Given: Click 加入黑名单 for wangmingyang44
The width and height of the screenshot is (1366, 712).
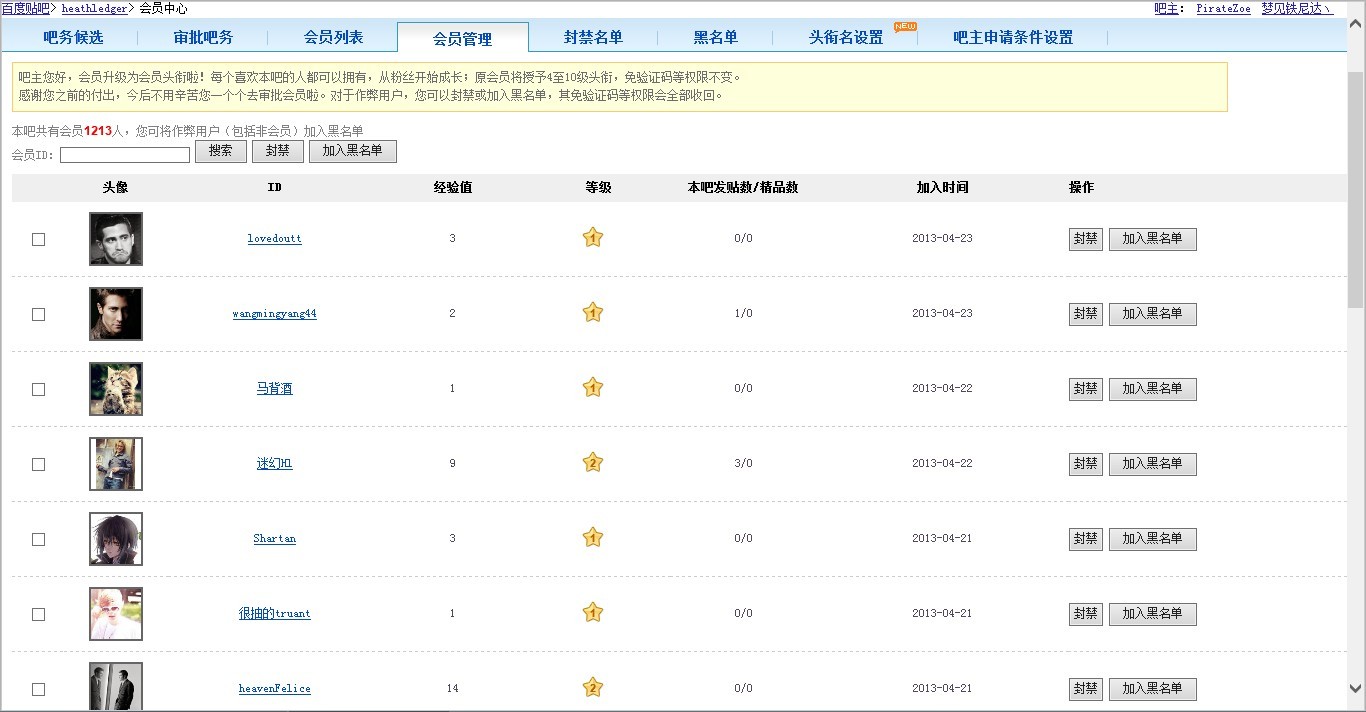Looking at the screenshot, I should (x=1152, y=314).
